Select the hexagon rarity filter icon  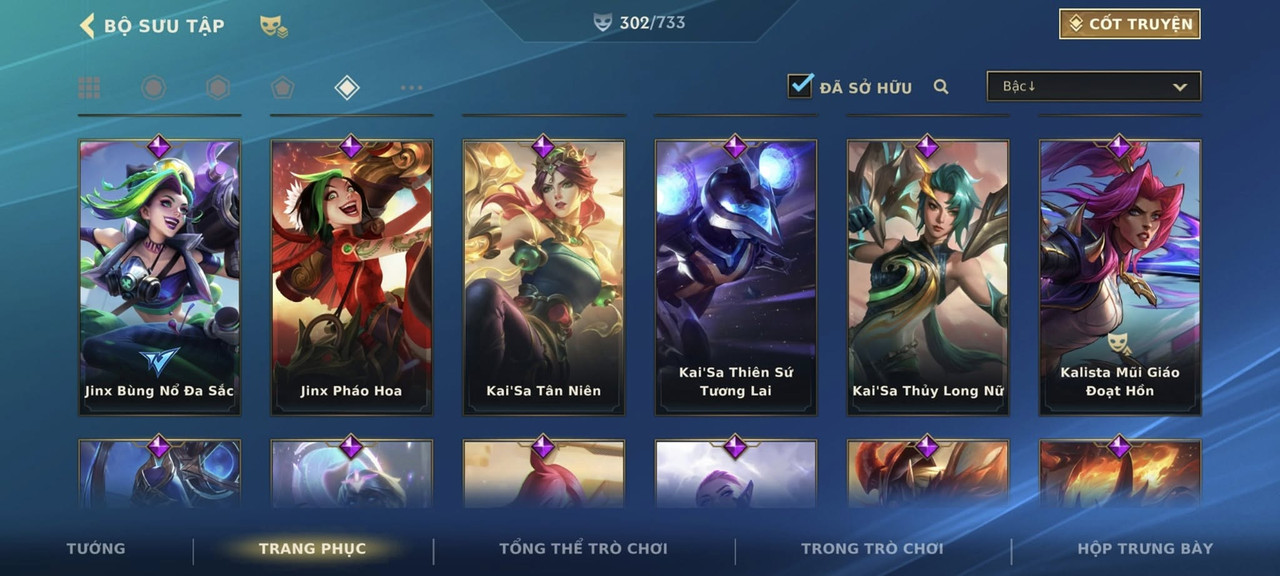point(218,88)
